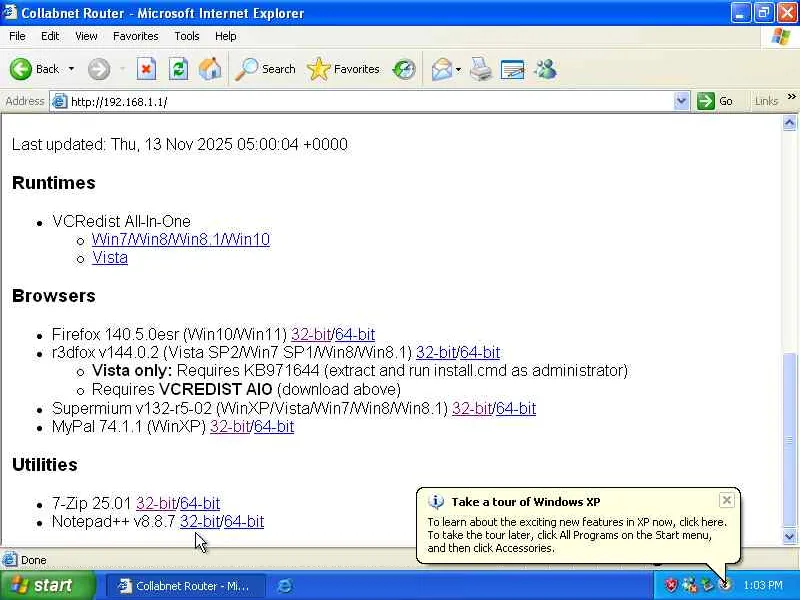
Task: Click the Runtimes heading
Action: click(x=54, y=183)
